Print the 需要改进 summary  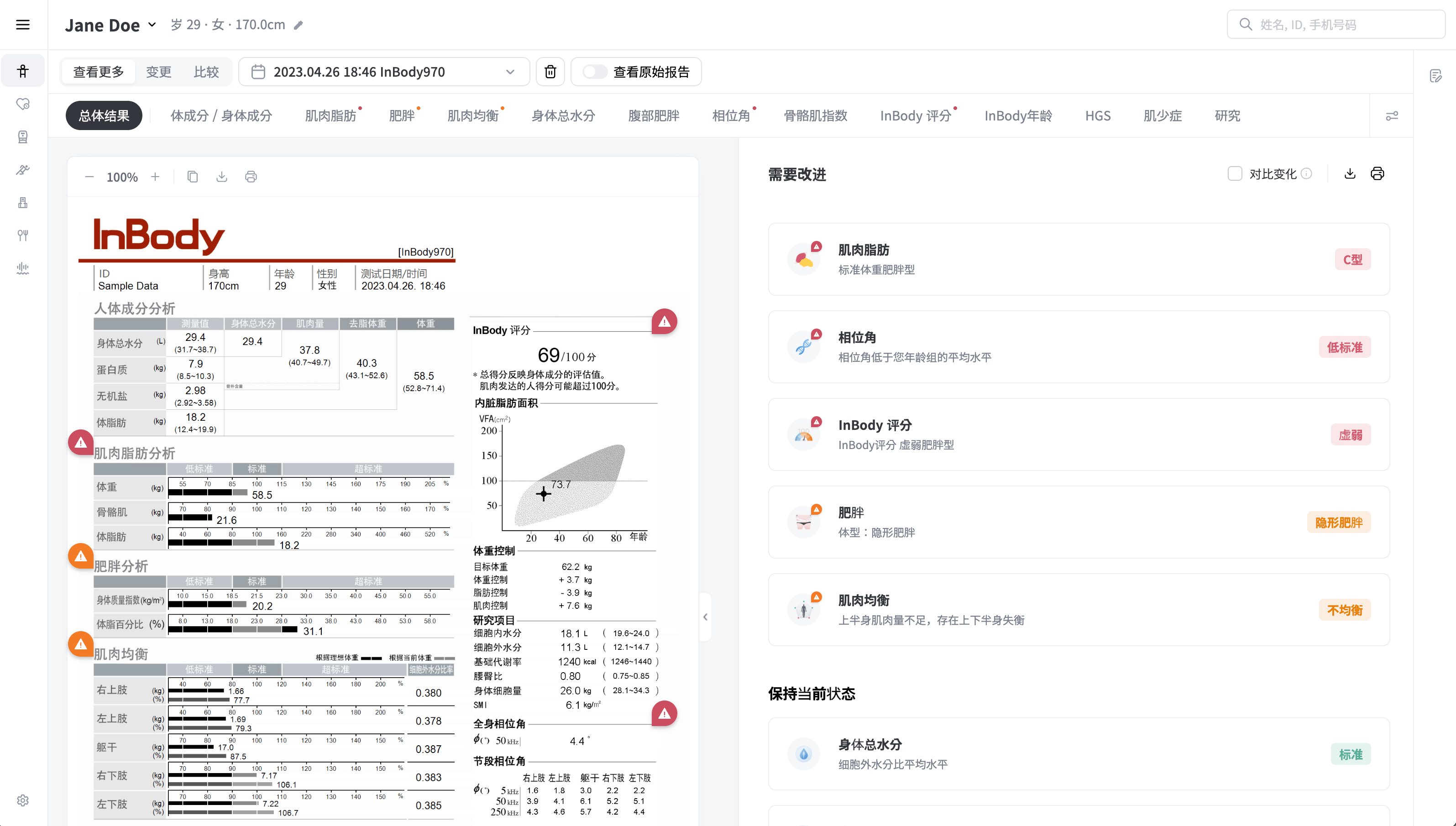click(x=1377, y=173)
